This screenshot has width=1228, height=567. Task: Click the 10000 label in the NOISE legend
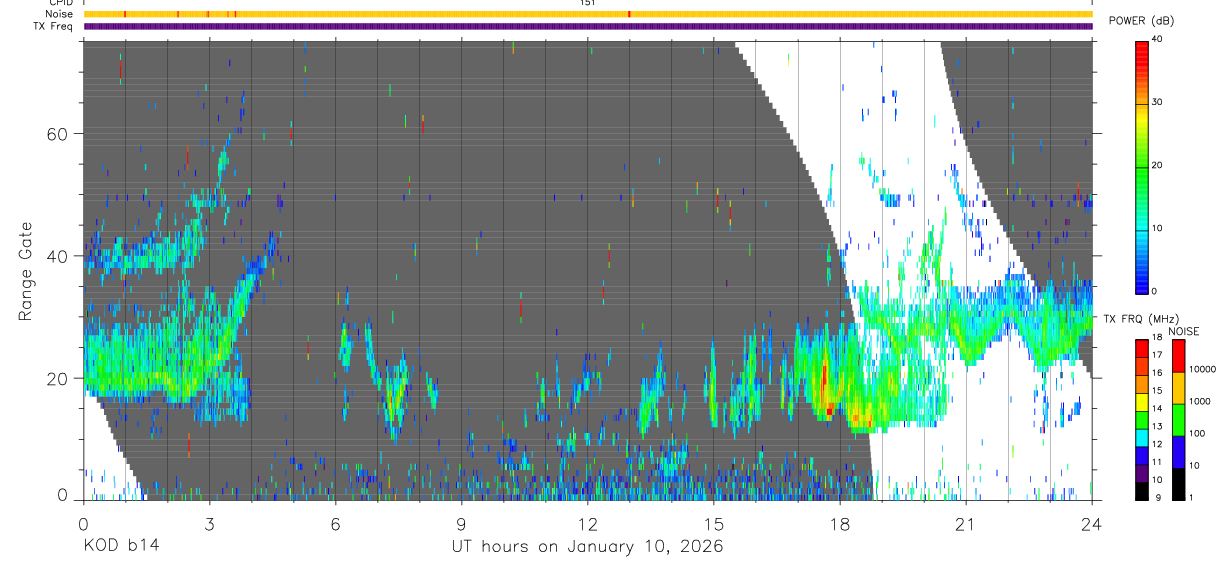pos(1202,369)
